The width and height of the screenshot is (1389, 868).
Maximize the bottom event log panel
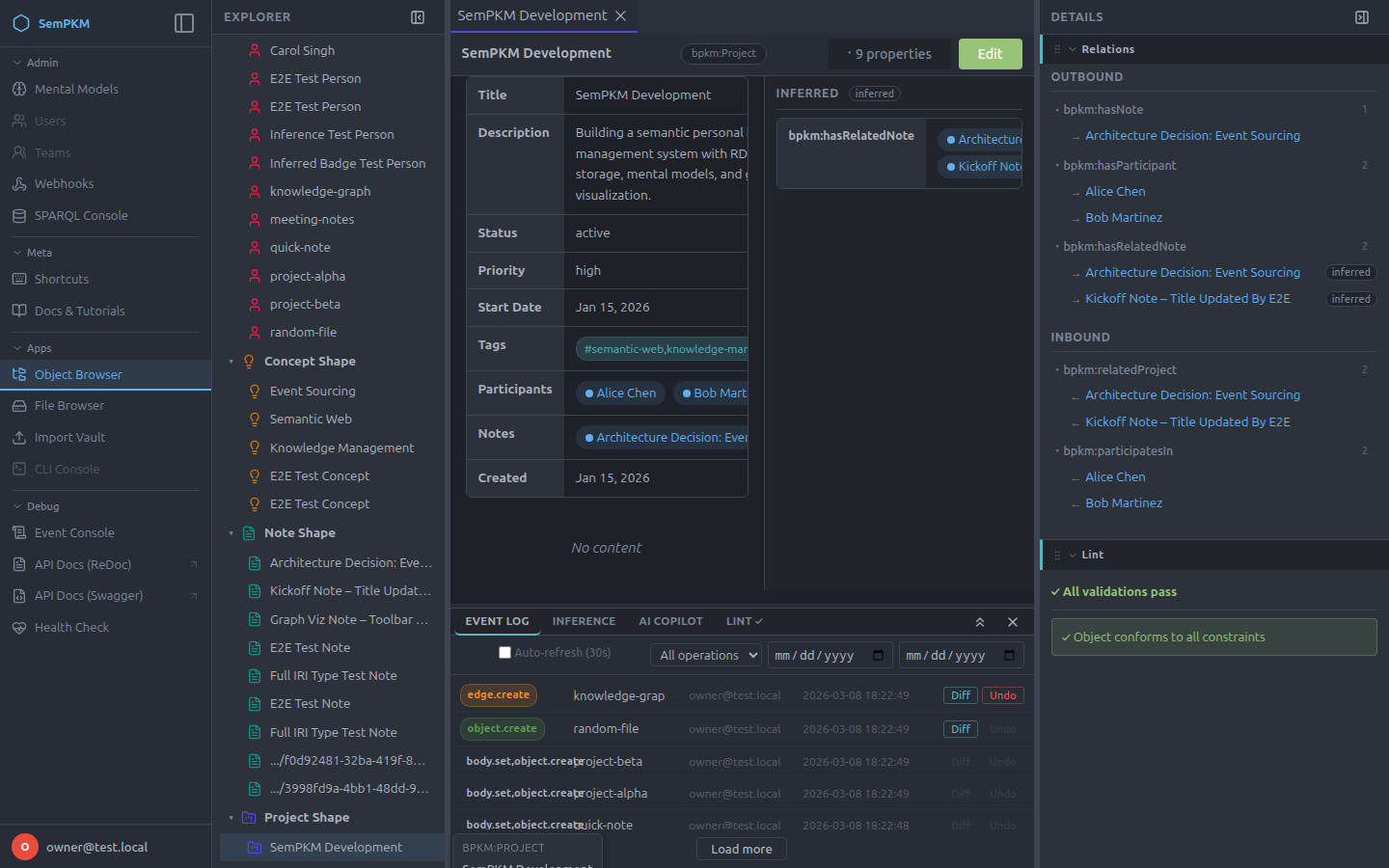point(980,622)
